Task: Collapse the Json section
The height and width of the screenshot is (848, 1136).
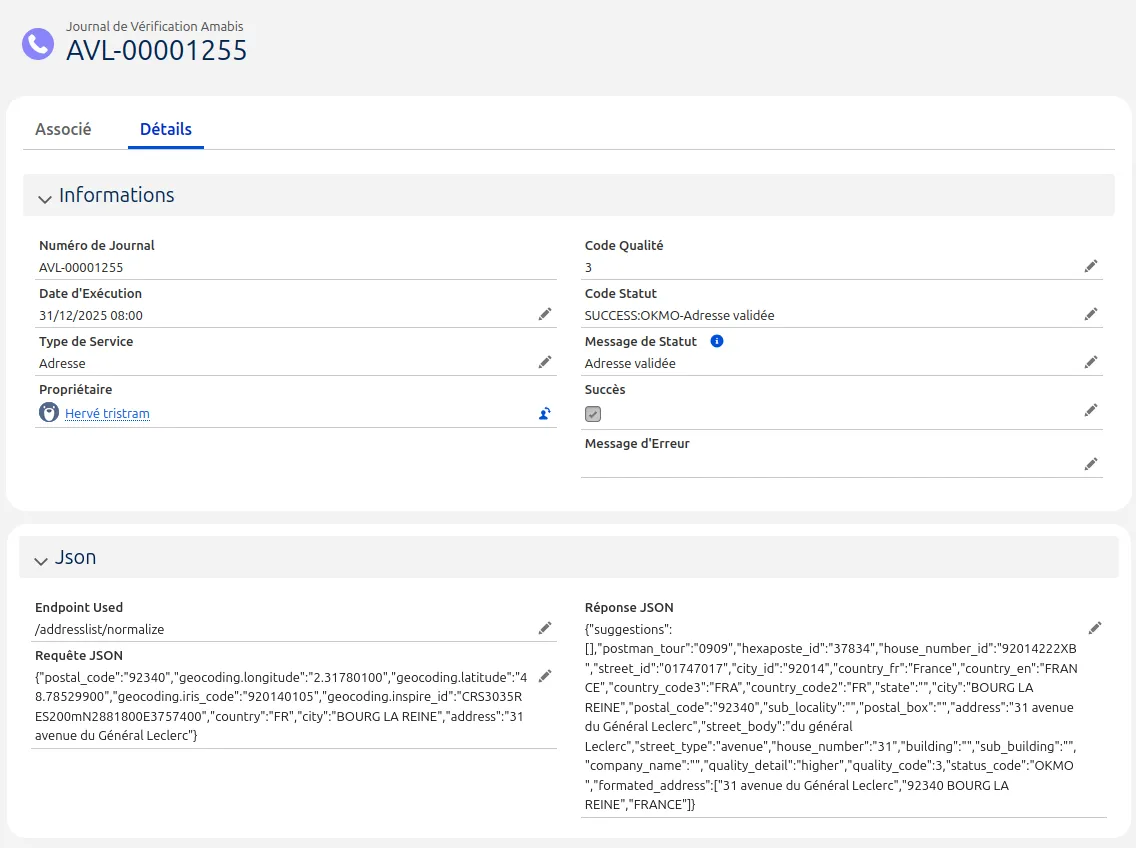Action: 41,559
